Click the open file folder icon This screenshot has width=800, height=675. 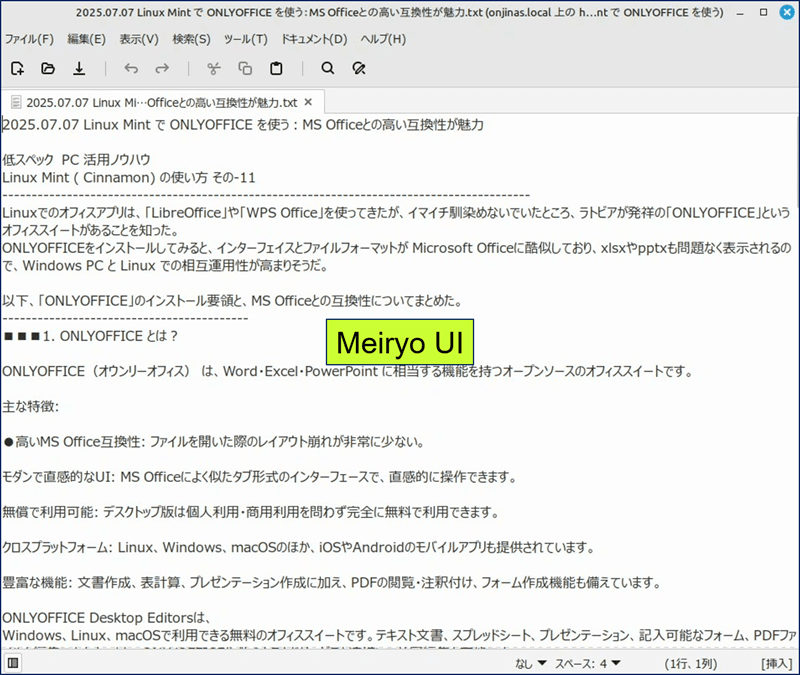click(x=48, y=68)
